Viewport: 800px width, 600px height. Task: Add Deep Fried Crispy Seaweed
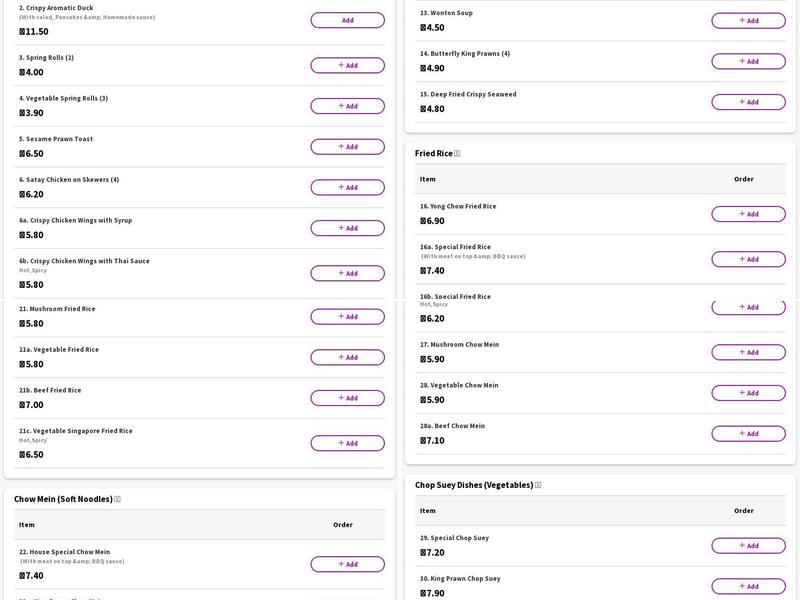[x=748, y=102]
